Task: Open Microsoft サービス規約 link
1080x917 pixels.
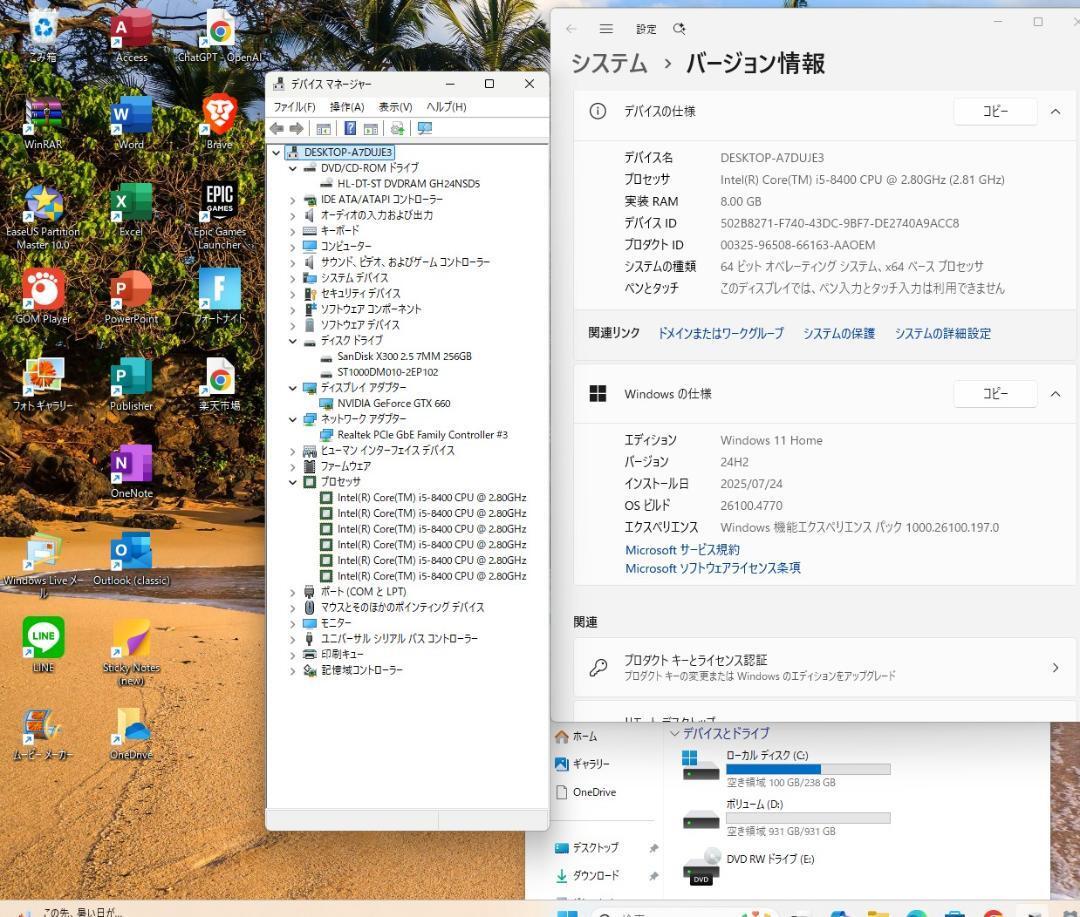Action: [682, 550]
